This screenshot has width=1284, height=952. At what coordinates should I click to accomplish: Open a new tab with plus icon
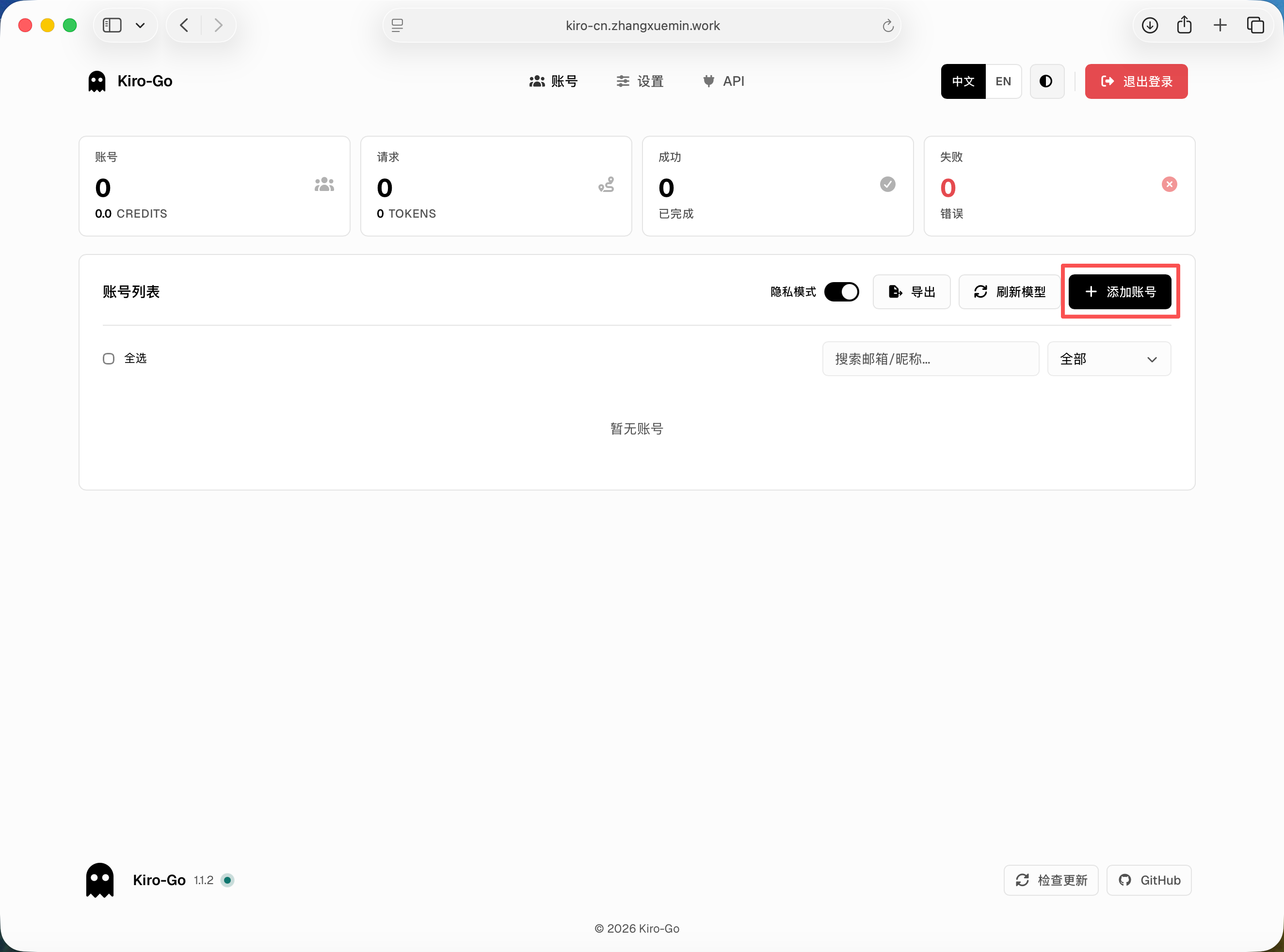click(1220, 25)
